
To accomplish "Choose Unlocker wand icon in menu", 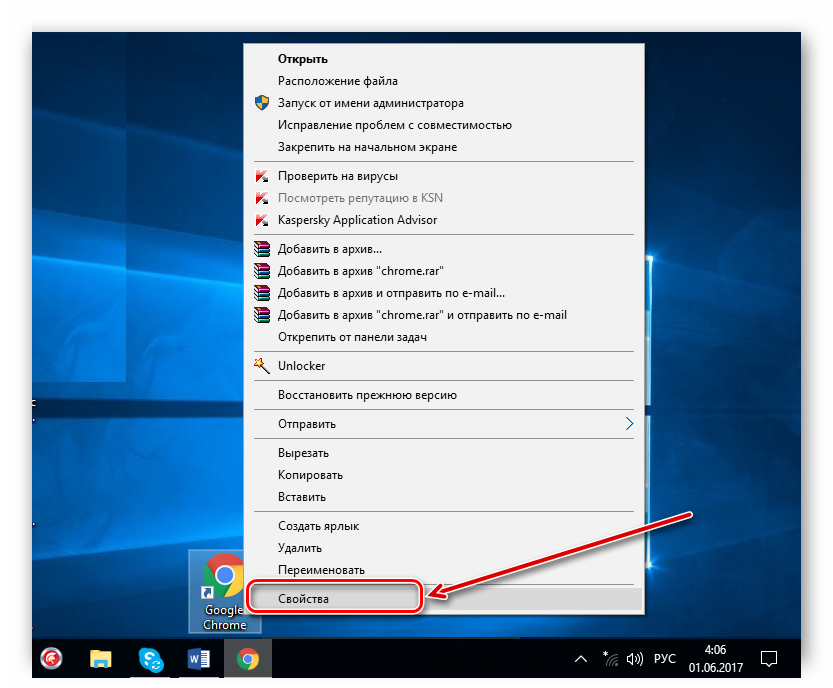I will [x=261, y=366].
